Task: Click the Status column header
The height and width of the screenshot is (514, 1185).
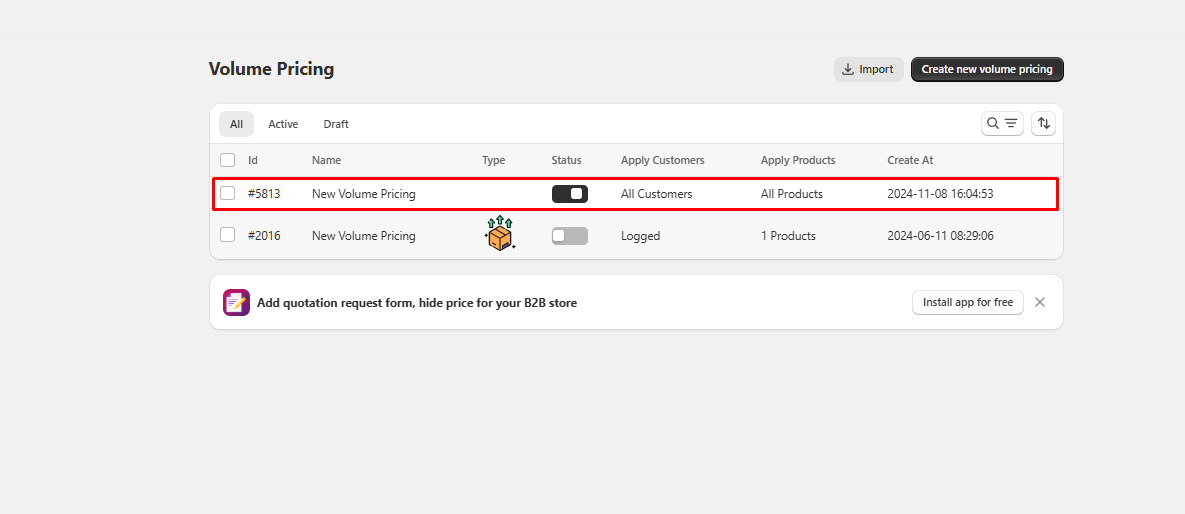Action: [x=566, y=160]
